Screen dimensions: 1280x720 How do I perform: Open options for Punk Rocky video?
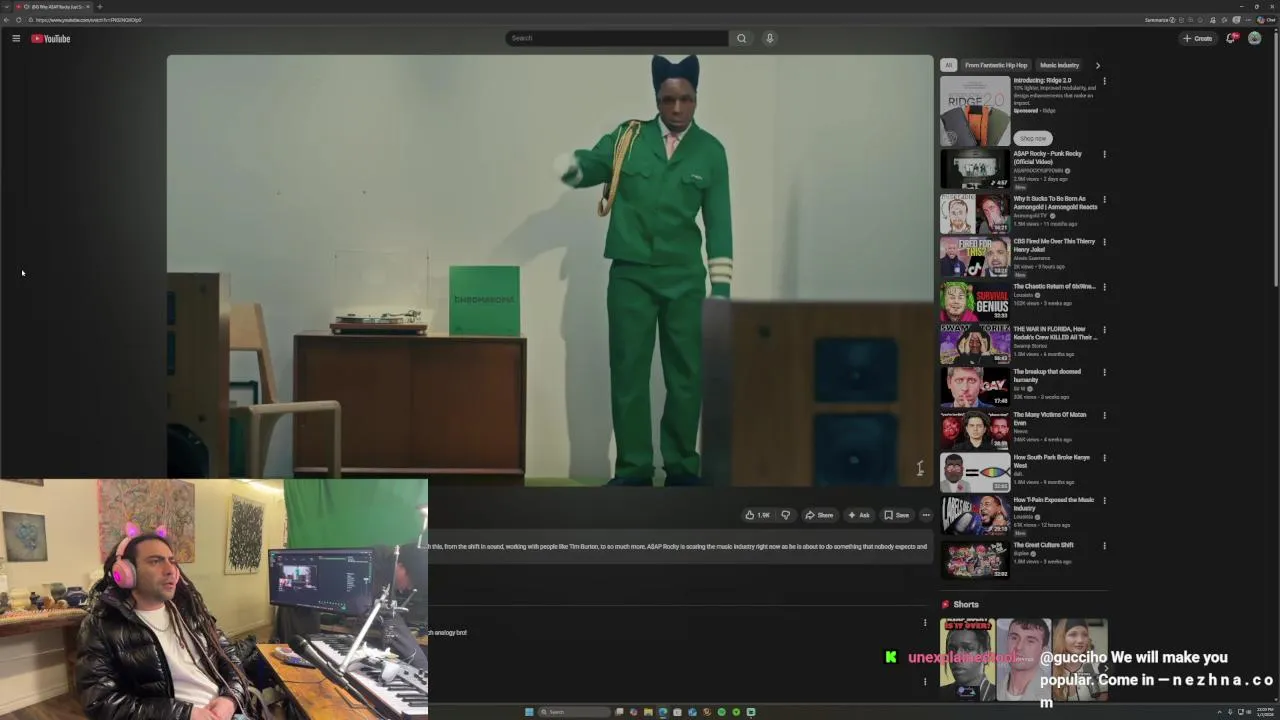(1104, 154)
